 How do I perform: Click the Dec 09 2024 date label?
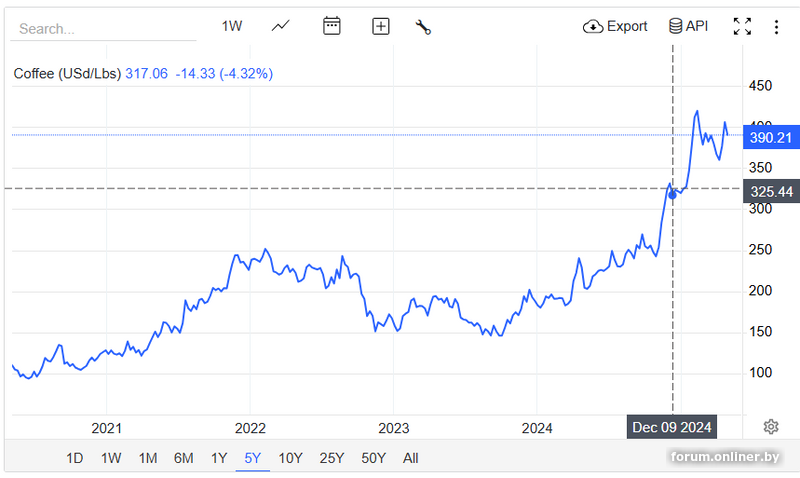pyautogui.click(x=671, y=427)
